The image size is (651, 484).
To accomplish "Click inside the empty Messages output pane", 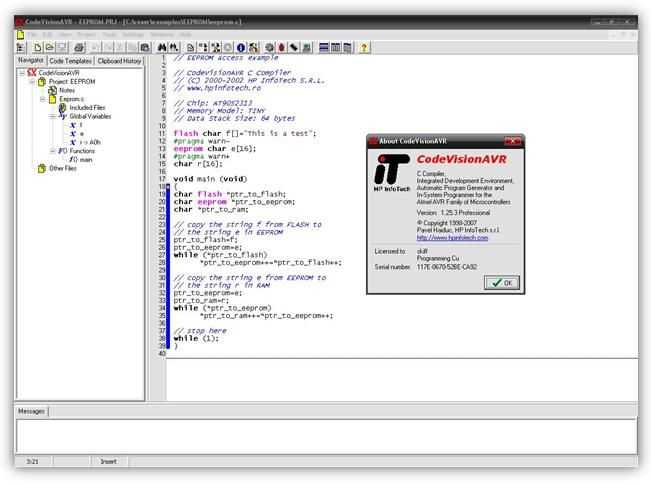I will 326,436.
